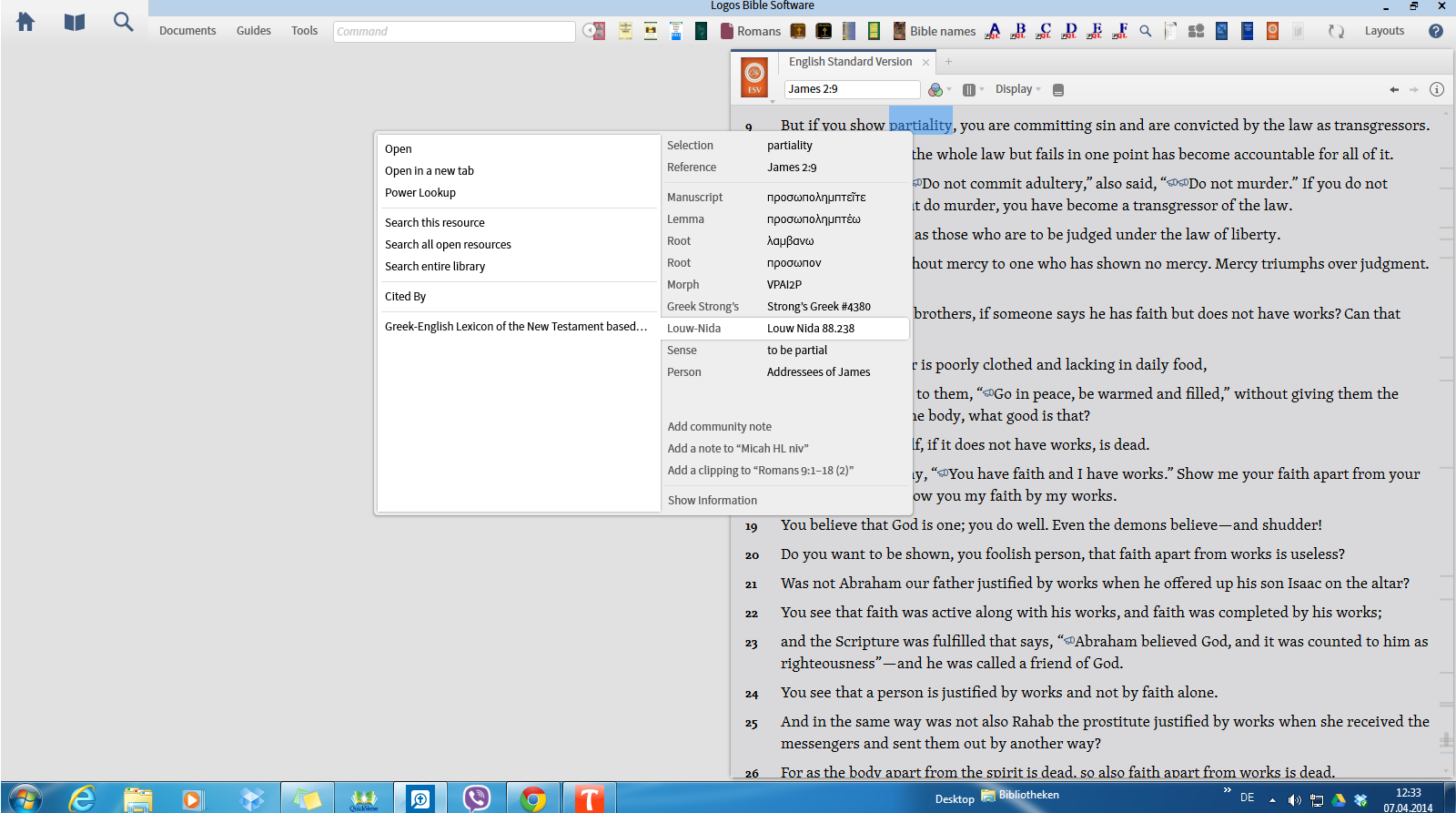Click the blue letter E shortcut icon
1456x813 pixels.
pos(1095,31)
